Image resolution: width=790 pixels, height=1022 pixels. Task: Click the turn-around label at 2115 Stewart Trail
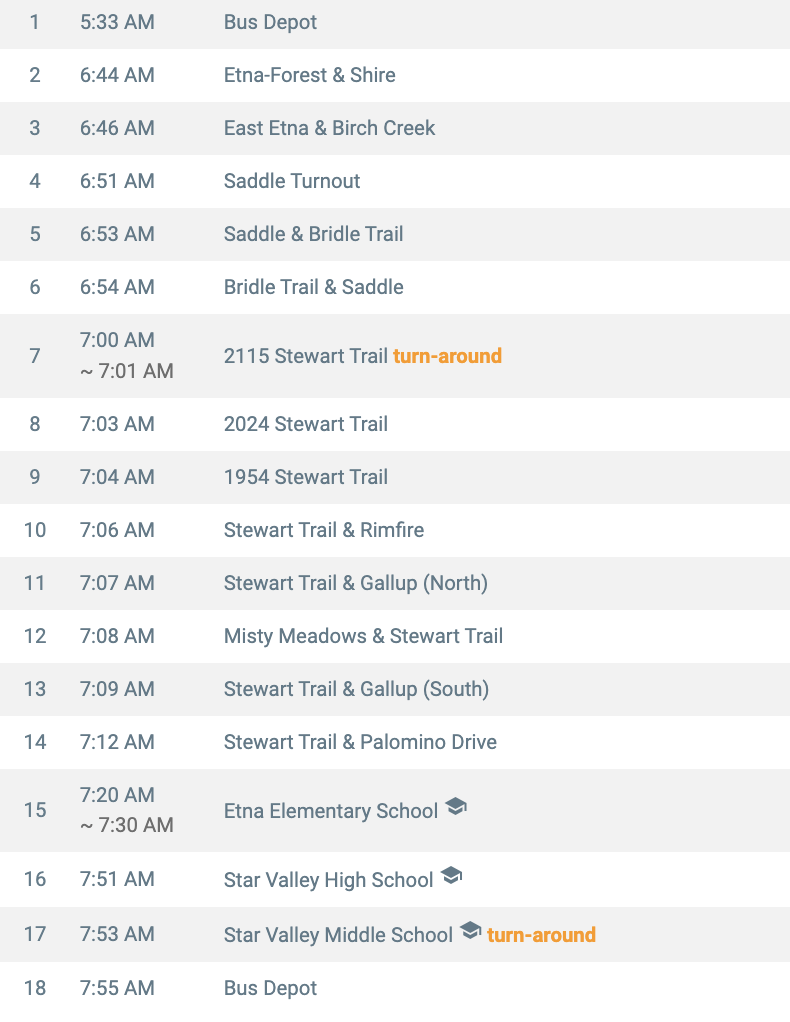tap(447, 356)
